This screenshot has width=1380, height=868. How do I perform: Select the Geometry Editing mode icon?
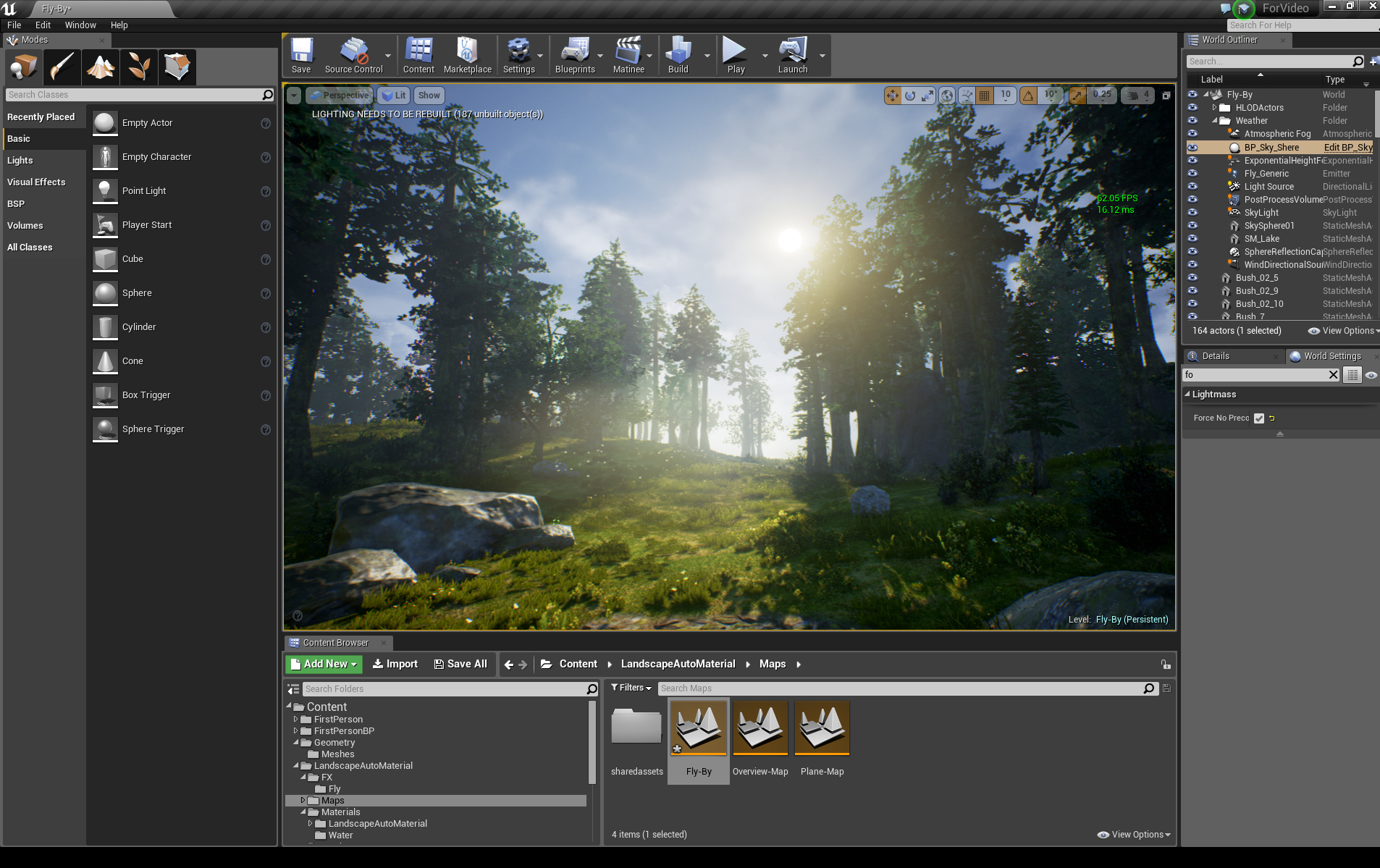pyautogui.click(x=177, y=67)
